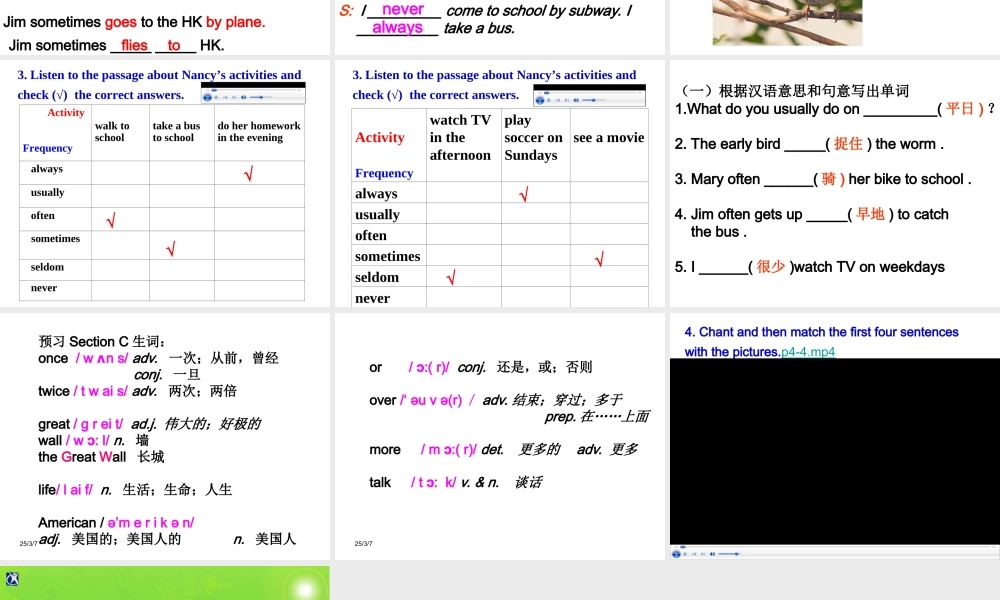Stop the Chant video player
The width and height of the screenshot is (1000, 600).
pos(685,554)
